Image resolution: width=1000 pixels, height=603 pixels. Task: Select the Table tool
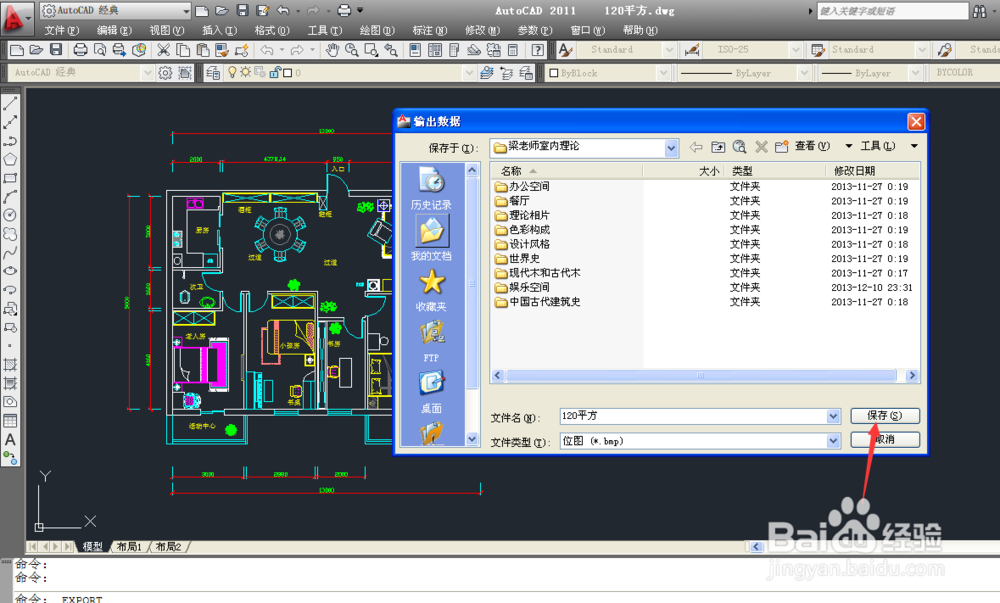10,421
